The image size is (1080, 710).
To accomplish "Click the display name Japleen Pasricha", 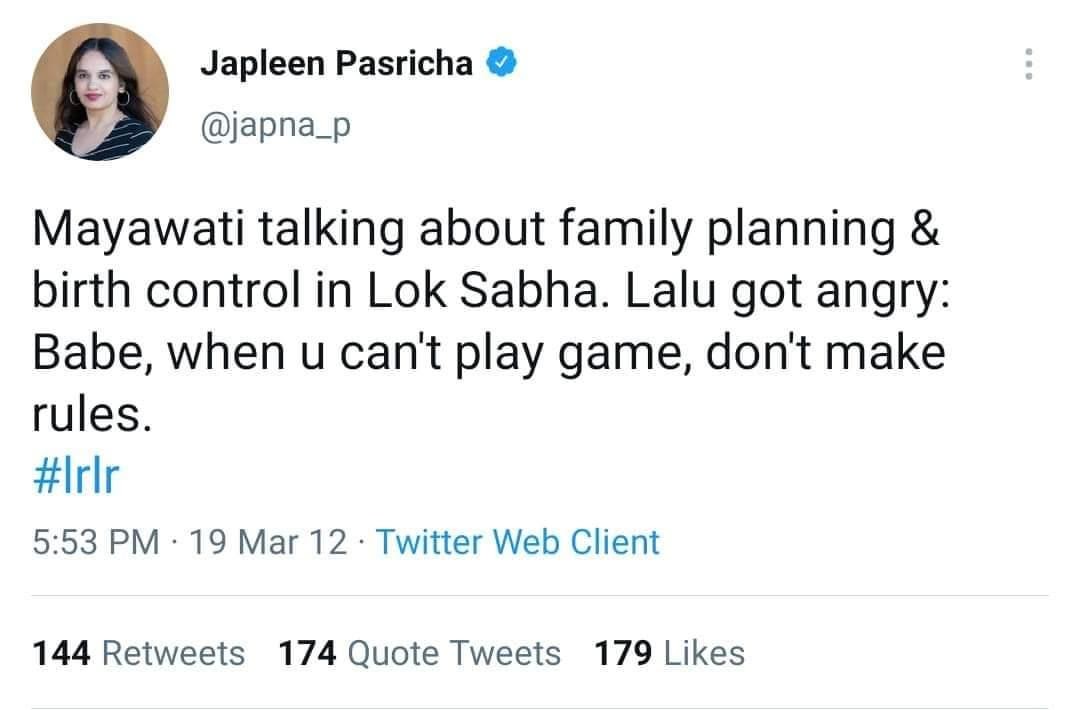I will [x=336, y=64].
